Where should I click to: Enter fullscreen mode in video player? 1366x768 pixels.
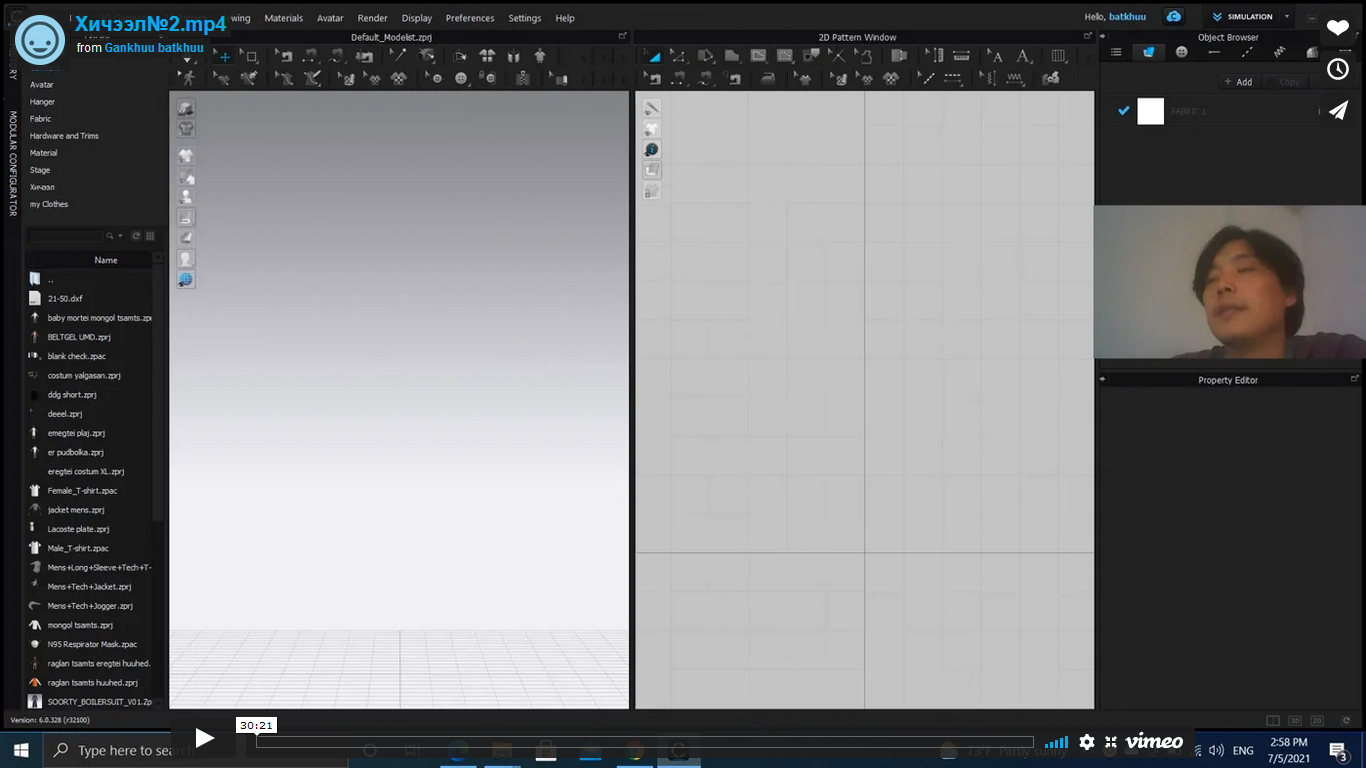[x=1111, y=742]
